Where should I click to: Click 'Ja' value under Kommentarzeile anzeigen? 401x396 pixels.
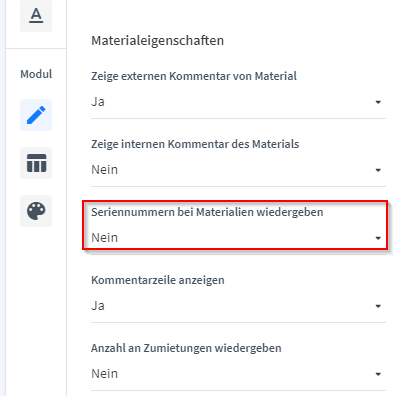(98, 306)
